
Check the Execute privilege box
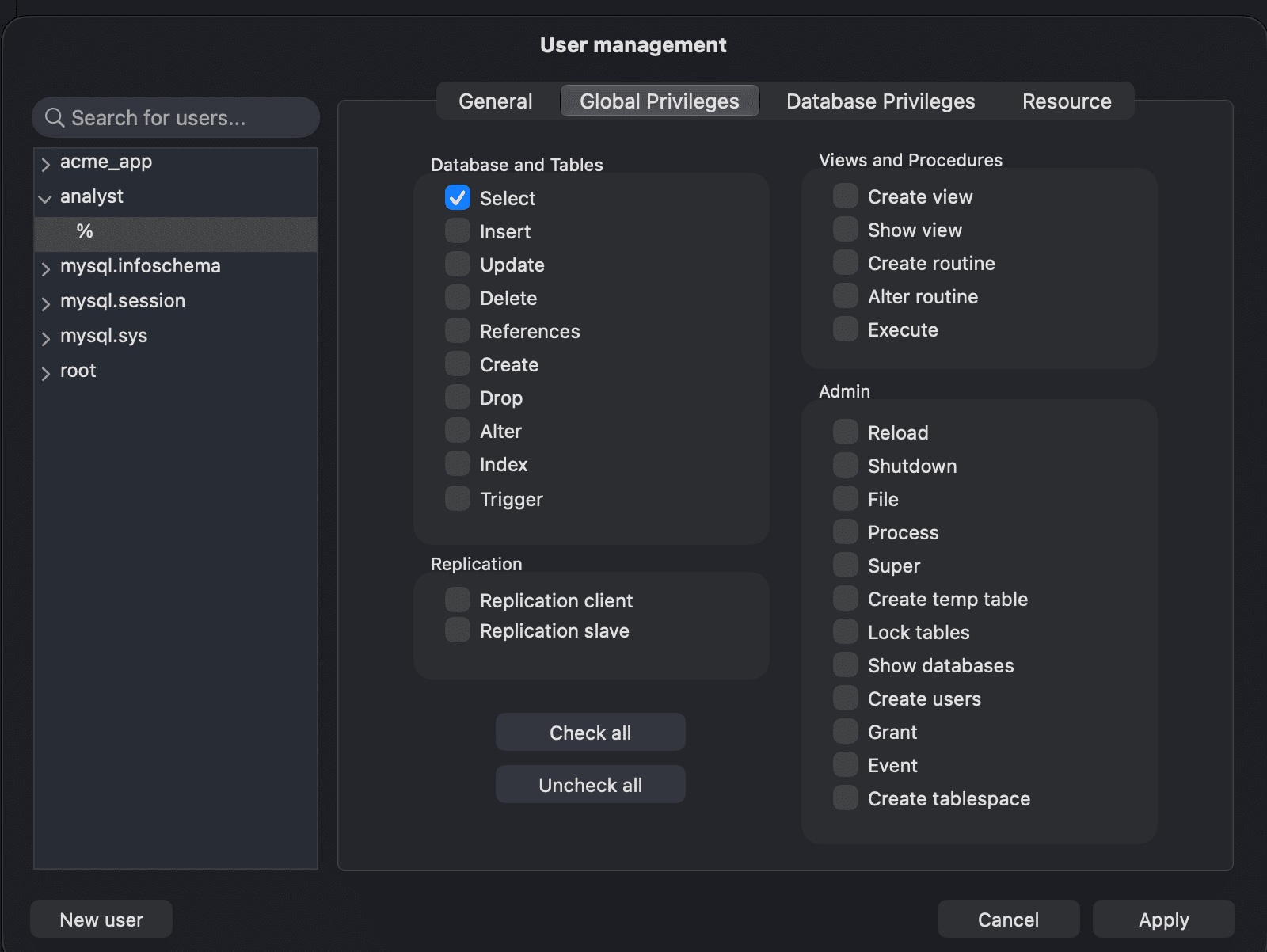(846, 329)
